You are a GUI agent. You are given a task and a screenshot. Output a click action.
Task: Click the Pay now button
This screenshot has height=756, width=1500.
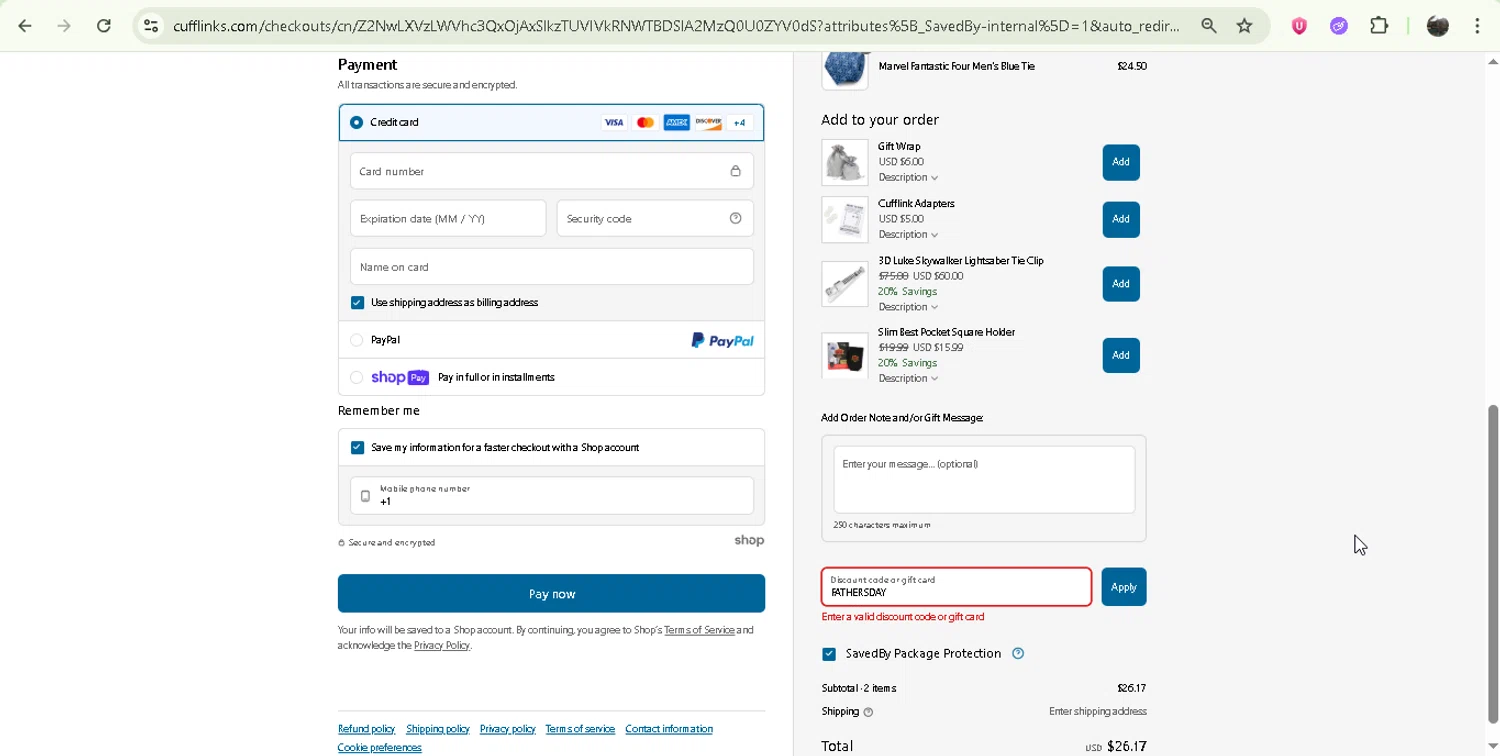click(551, 594)
